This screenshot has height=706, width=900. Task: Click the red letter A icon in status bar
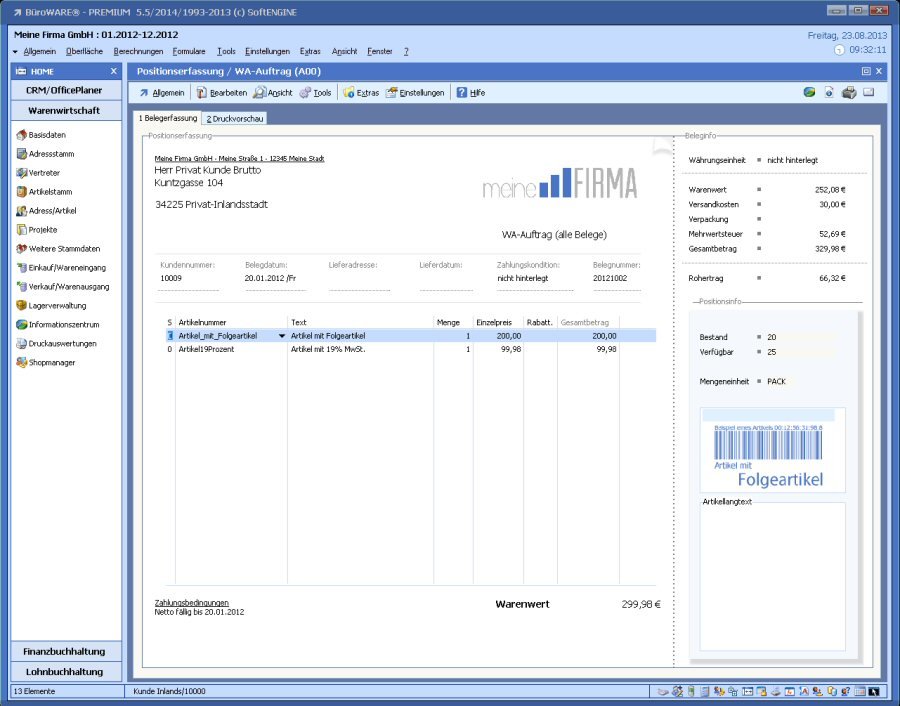[x=804, y=691]
